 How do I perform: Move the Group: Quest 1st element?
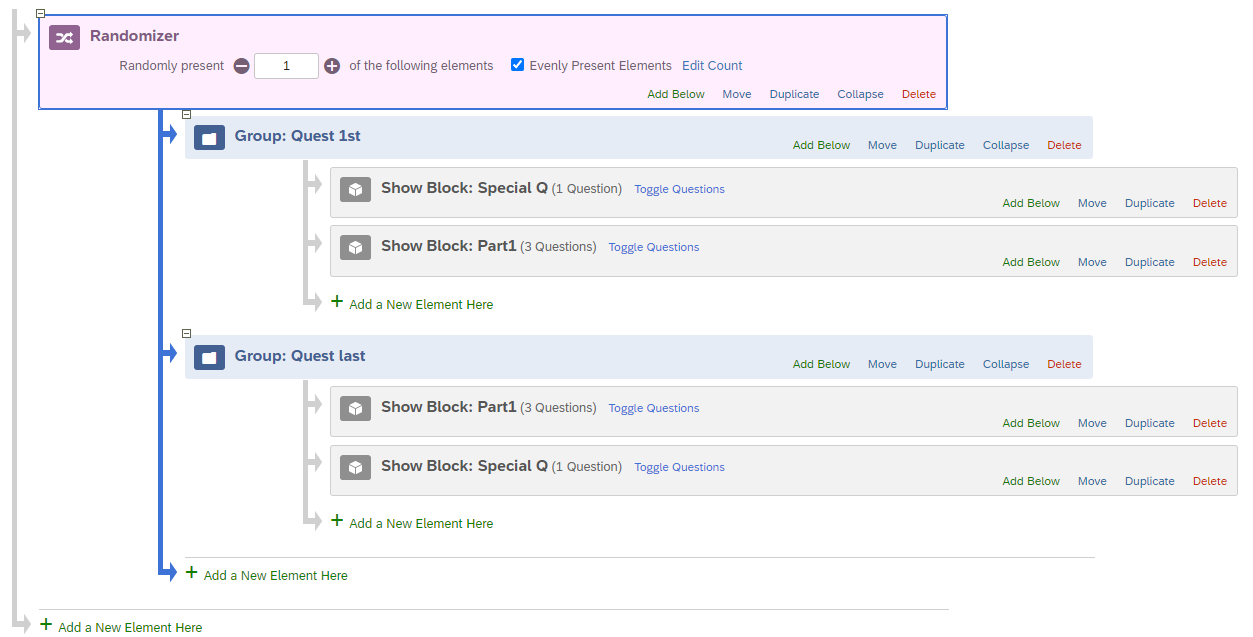(x=882, y=145)
